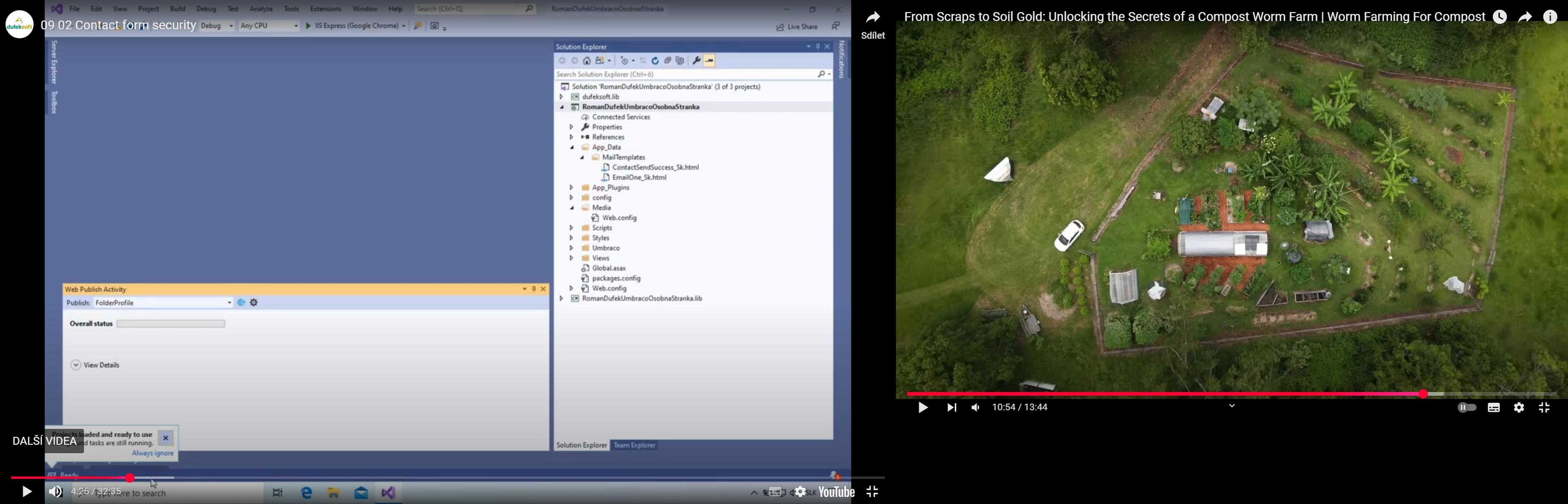Play the worm farm video
Viewport: 1568px width, 504px height.
[x=923, y=408]
